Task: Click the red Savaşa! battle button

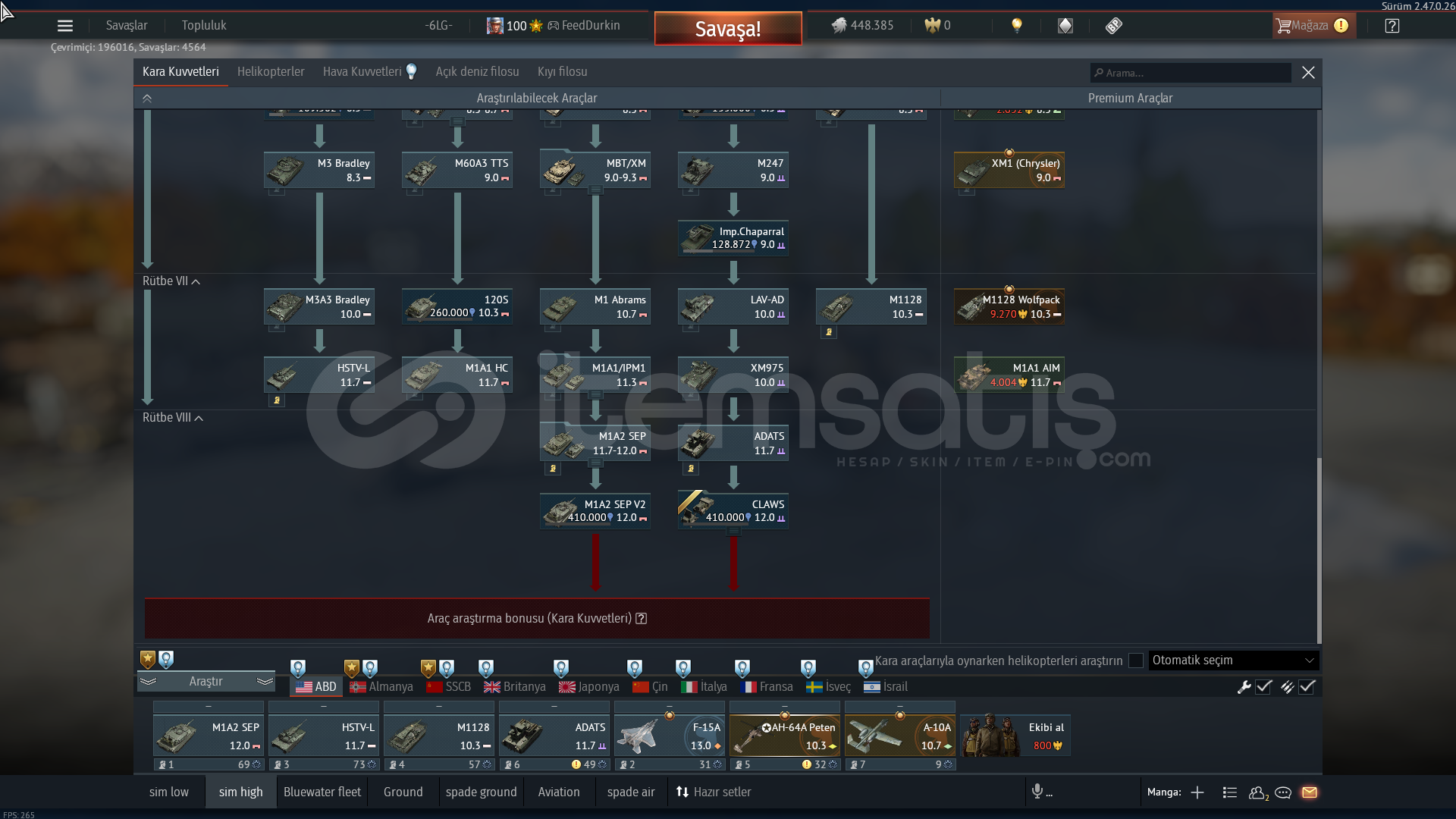Action: coord(728,29)
